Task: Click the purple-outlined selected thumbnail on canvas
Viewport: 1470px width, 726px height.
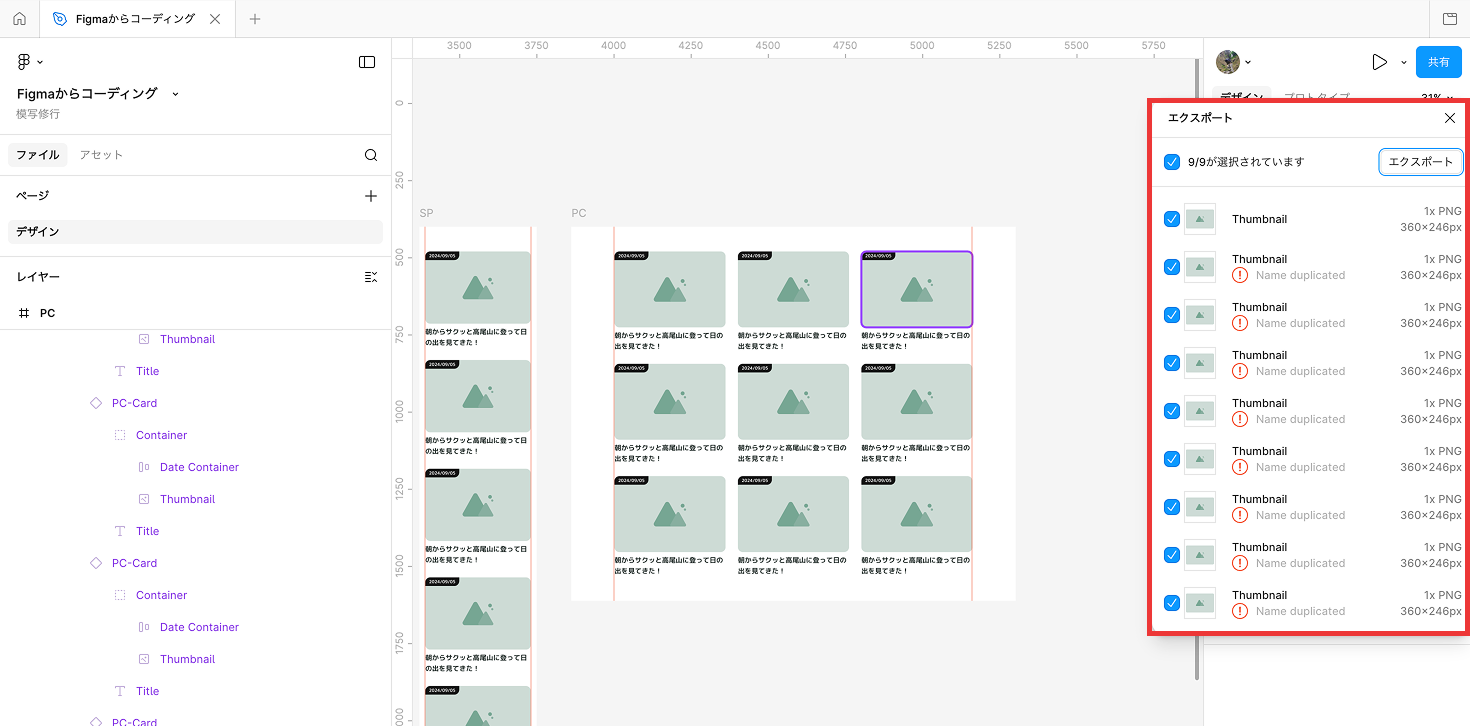Action: click(916, 289)
